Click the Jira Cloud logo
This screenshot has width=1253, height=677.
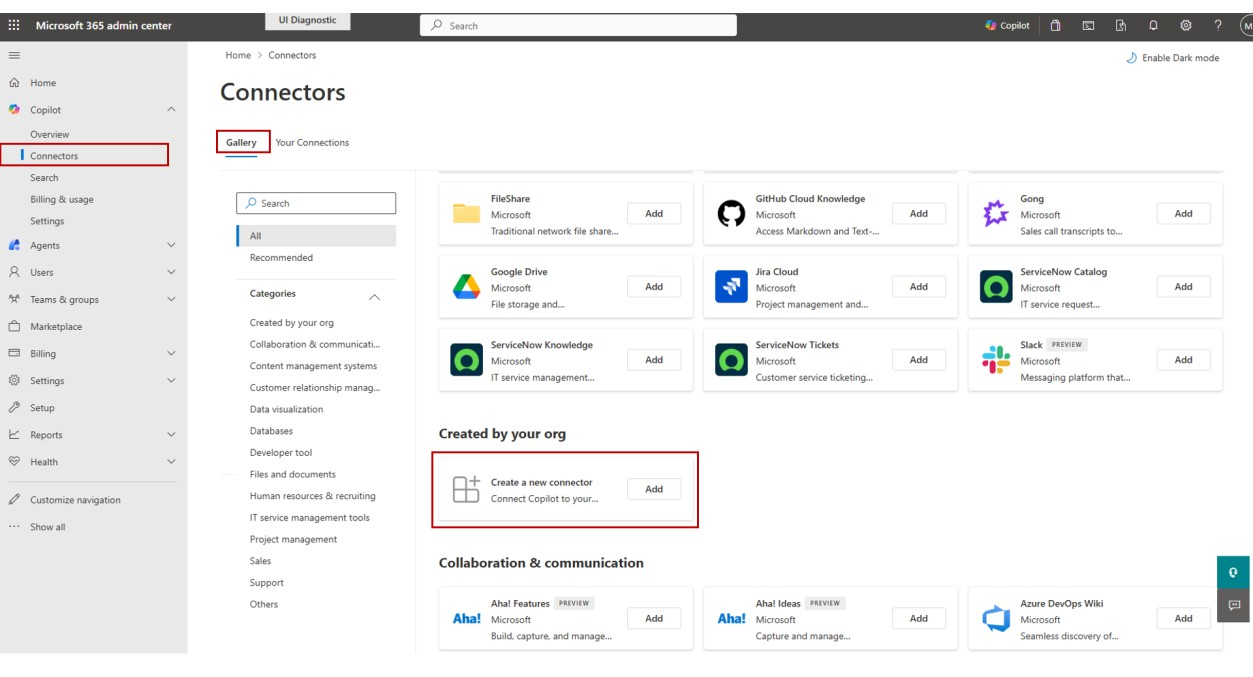tap(731, 287)
